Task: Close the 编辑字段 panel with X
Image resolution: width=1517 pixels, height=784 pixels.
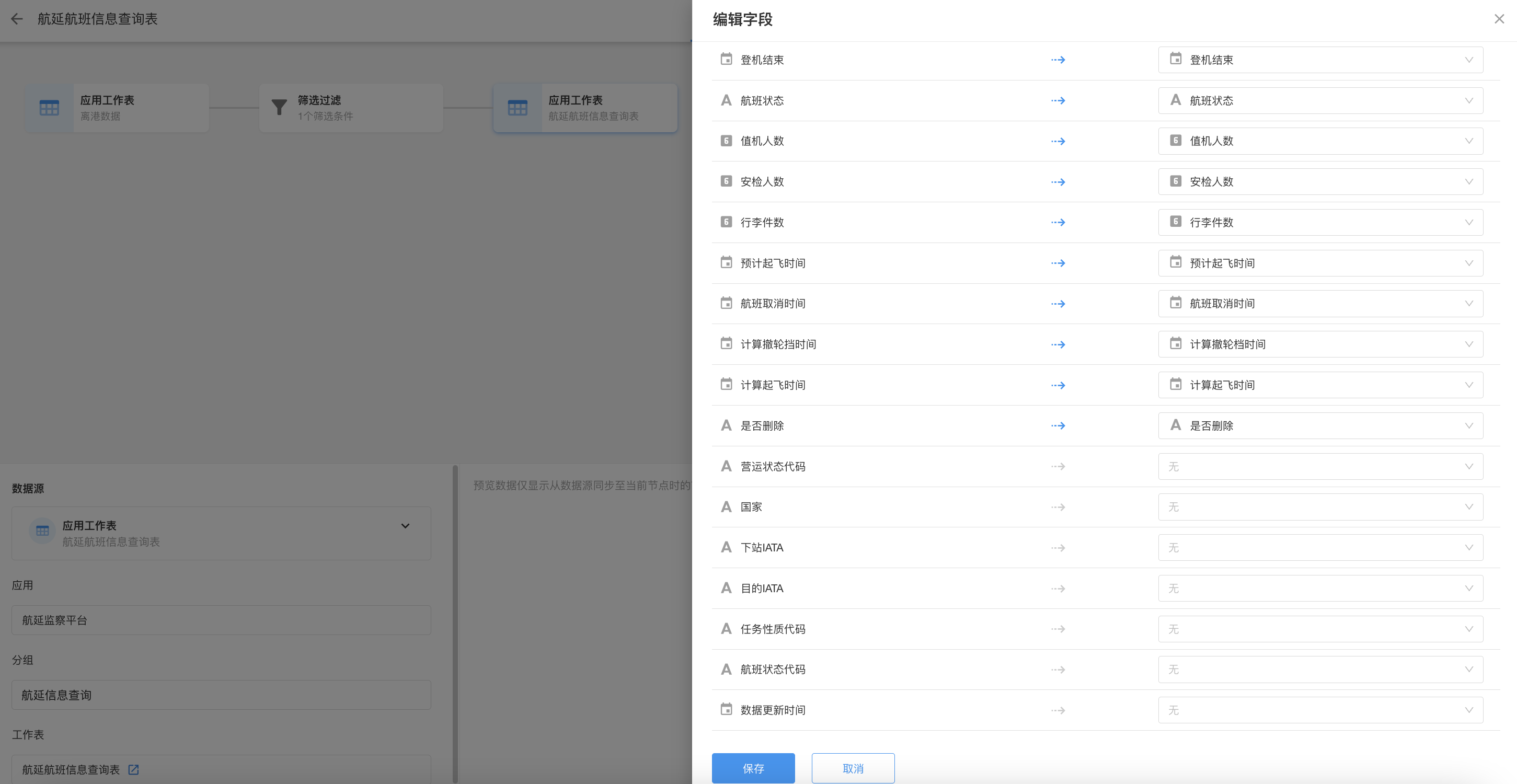Action: 1499,19
